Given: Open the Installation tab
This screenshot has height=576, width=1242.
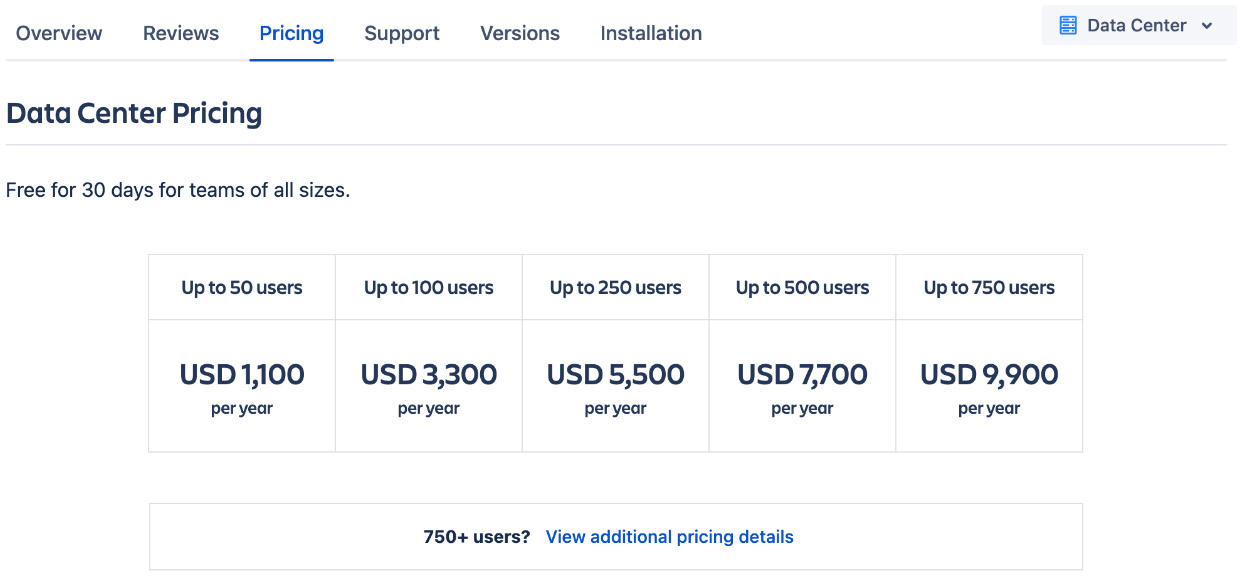Looking at the screenshot, I should [650, 33].
